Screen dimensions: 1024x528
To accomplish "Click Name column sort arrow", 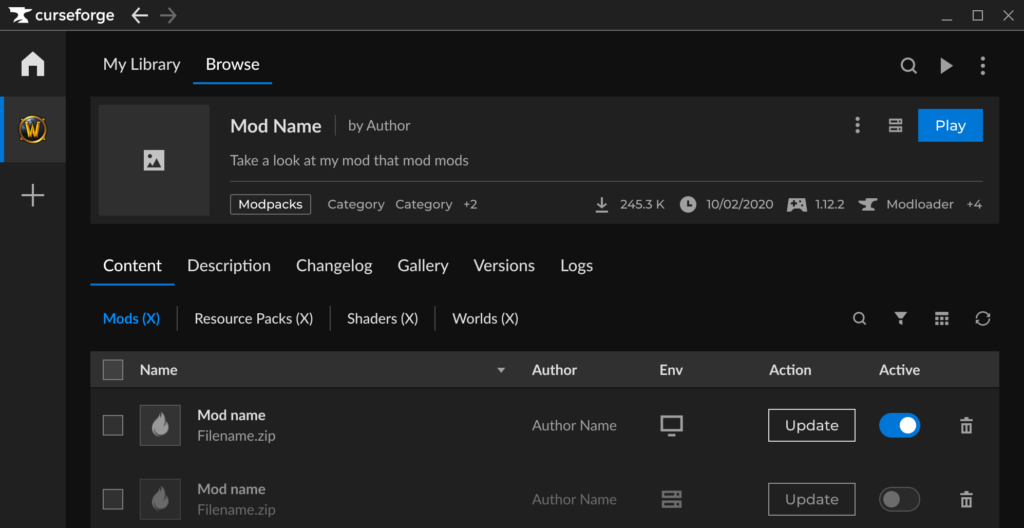I will point(501,371).
